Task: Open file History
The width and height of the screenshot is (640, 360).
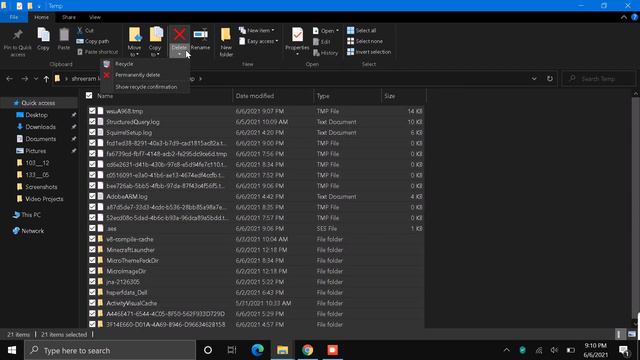Action: click(x=325, y=53)
